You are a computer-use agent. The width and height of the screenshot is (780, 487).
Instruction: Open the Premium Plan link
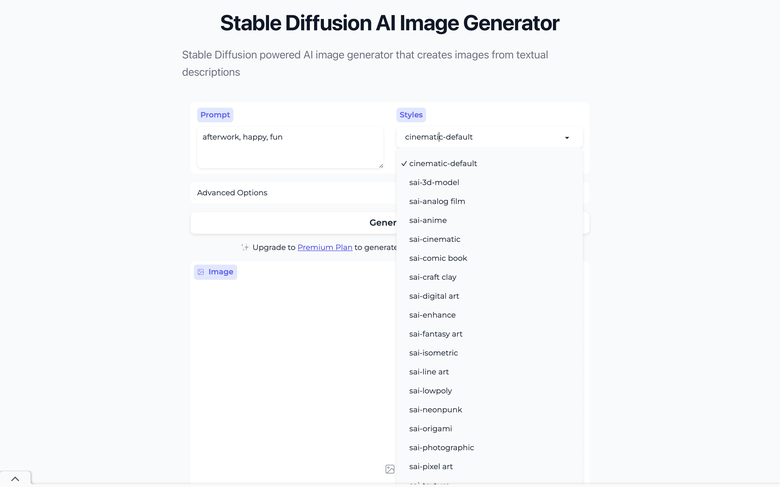coord(325,247)
